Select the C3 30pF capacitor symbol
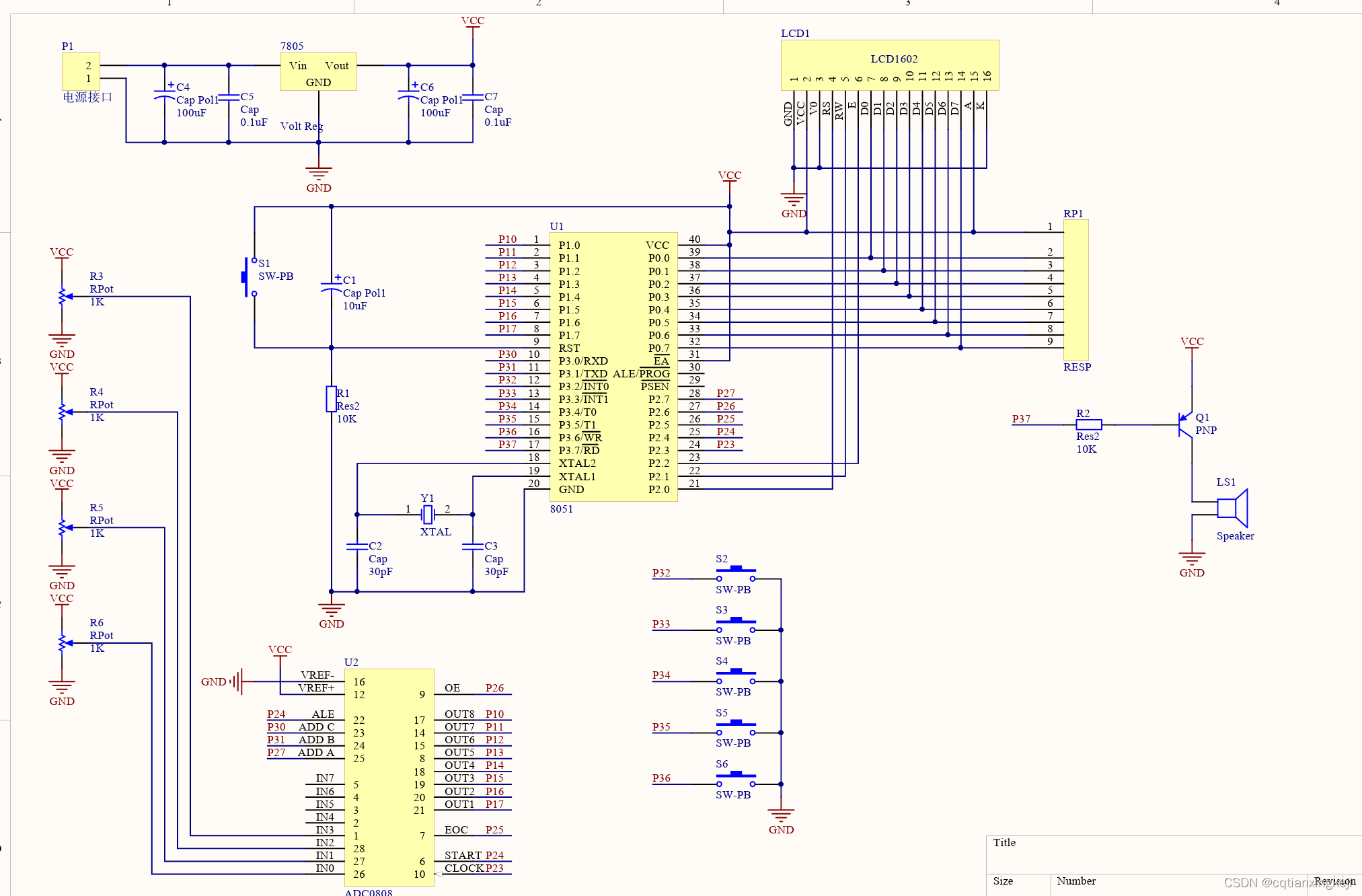Viewport: 1362px width, 896px height. 473,546
